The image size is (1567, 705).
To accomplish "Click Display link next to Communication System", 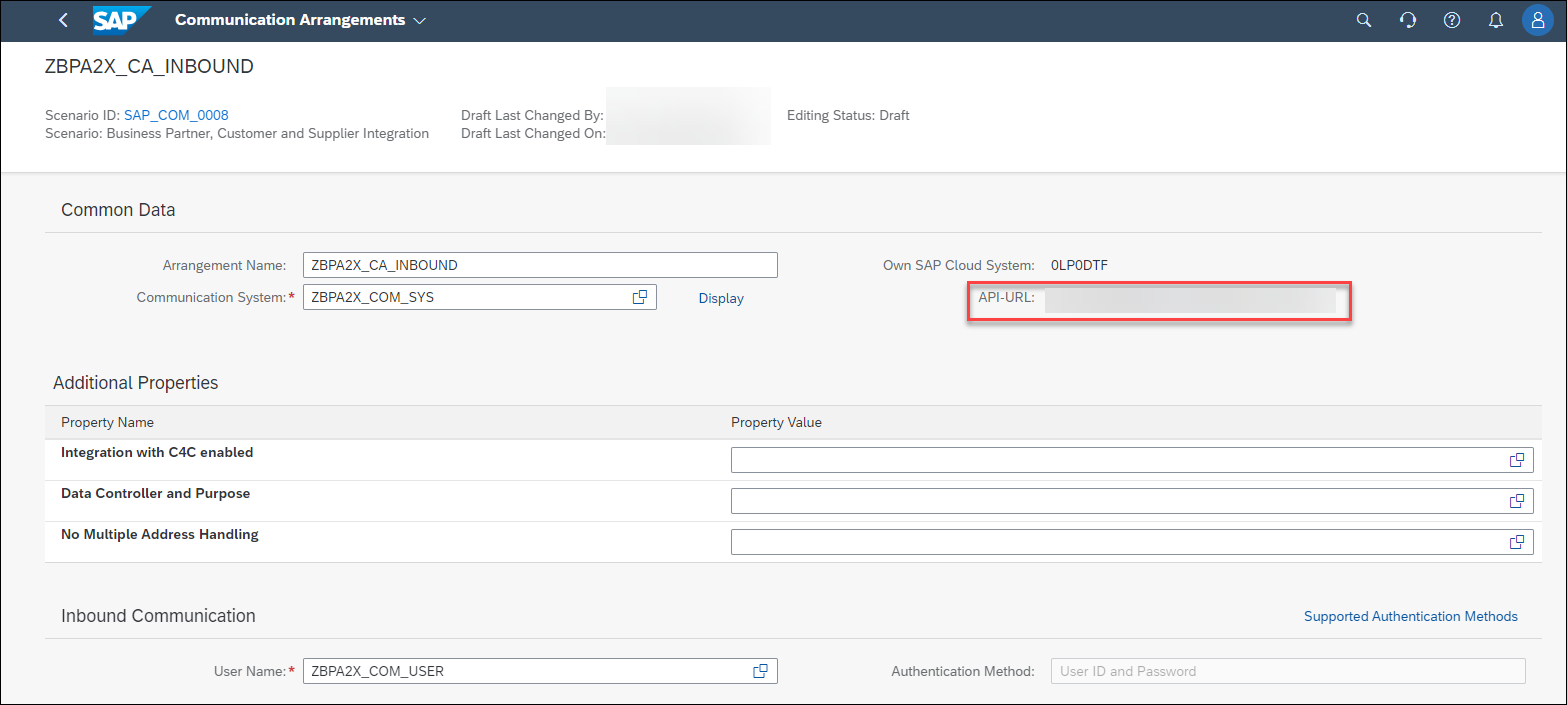I will (721, 298).
